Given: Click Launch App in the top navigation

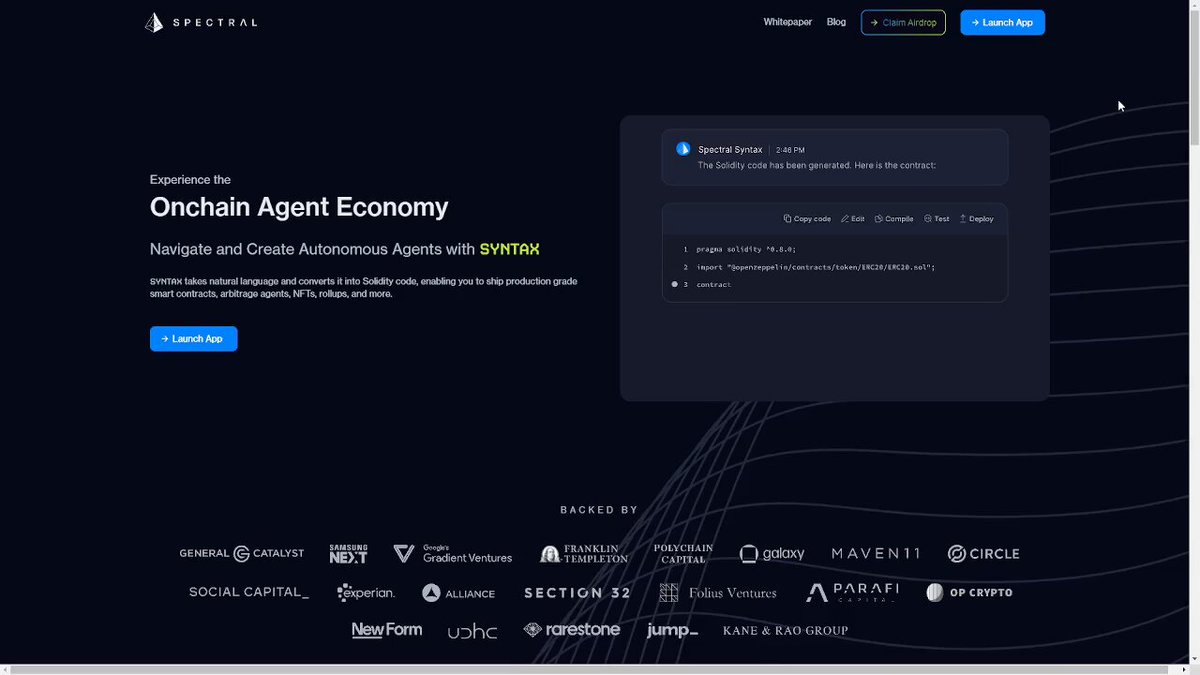Looking at the screenshot, I should point(1002,22).
